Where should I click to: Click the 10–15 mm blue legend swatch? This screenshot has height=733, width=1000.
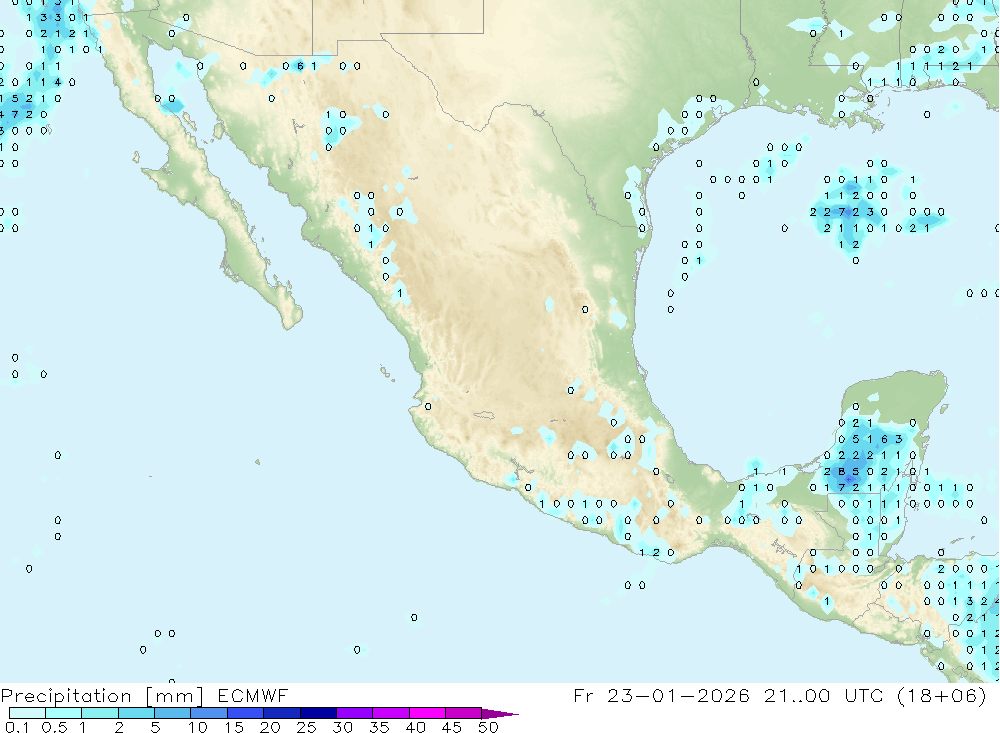tap(209, 713)
